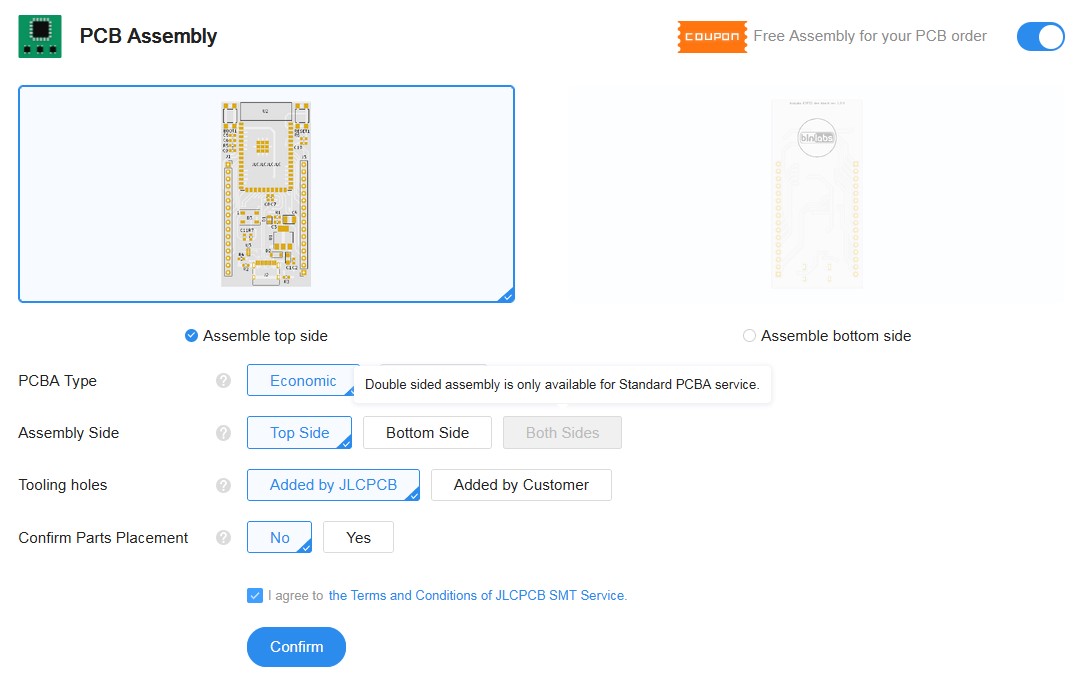
Task: View the Tooling holes help icon
Action: click(x=222, y=485)
